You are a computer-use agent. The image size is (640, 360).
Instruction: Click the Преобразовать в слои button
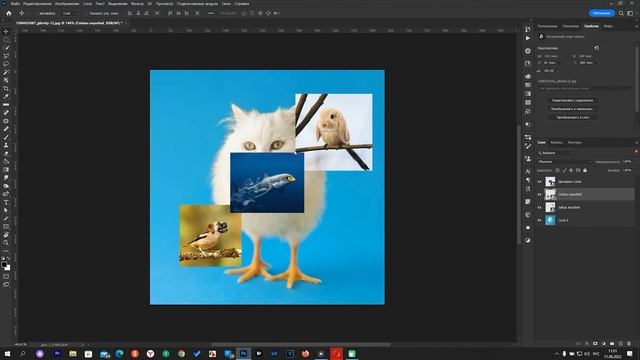(x=572, y=118)
